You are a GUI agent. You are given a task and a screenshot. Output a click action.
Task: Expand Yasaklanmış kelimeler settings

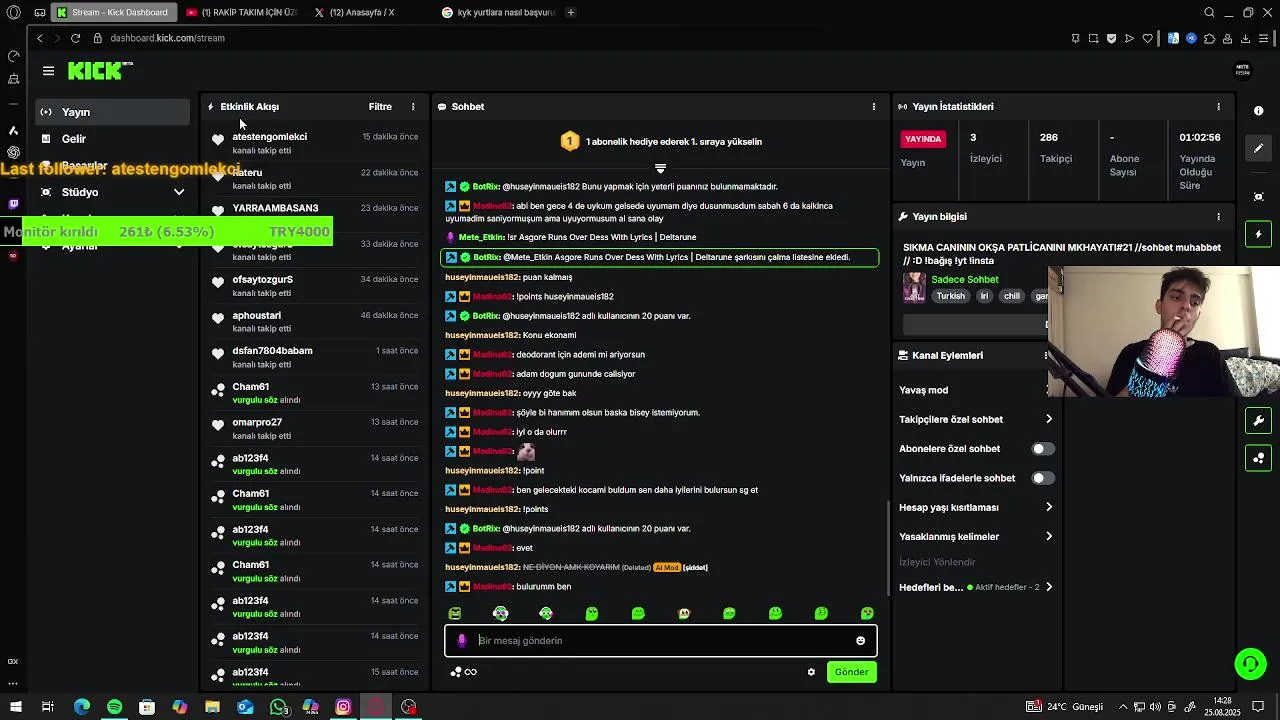pyautogui.click(x=976, y=537)
